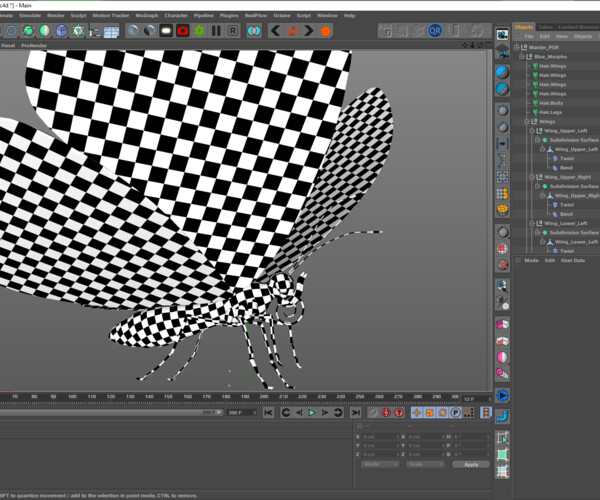Toggle rotation key recording orange circle icon
This screenshot has width=600, height=500.
click(443, 412)
